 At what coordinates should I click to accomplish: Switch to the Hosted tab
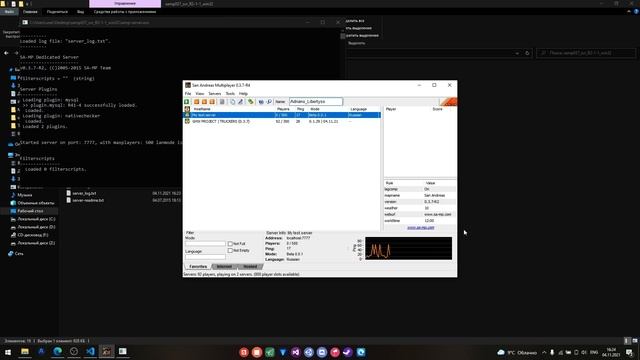click(250, 267)
